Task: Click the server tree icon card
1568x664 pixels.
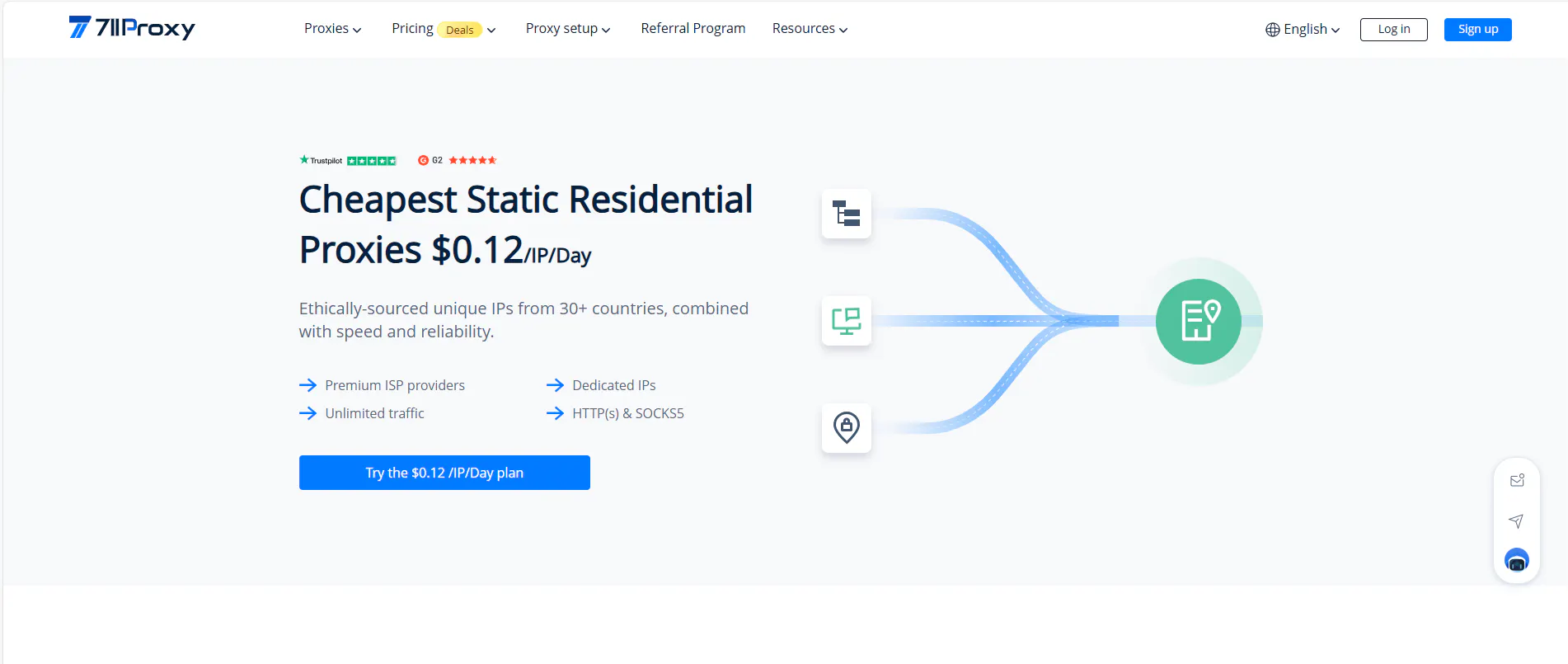Action: [846, 214]
